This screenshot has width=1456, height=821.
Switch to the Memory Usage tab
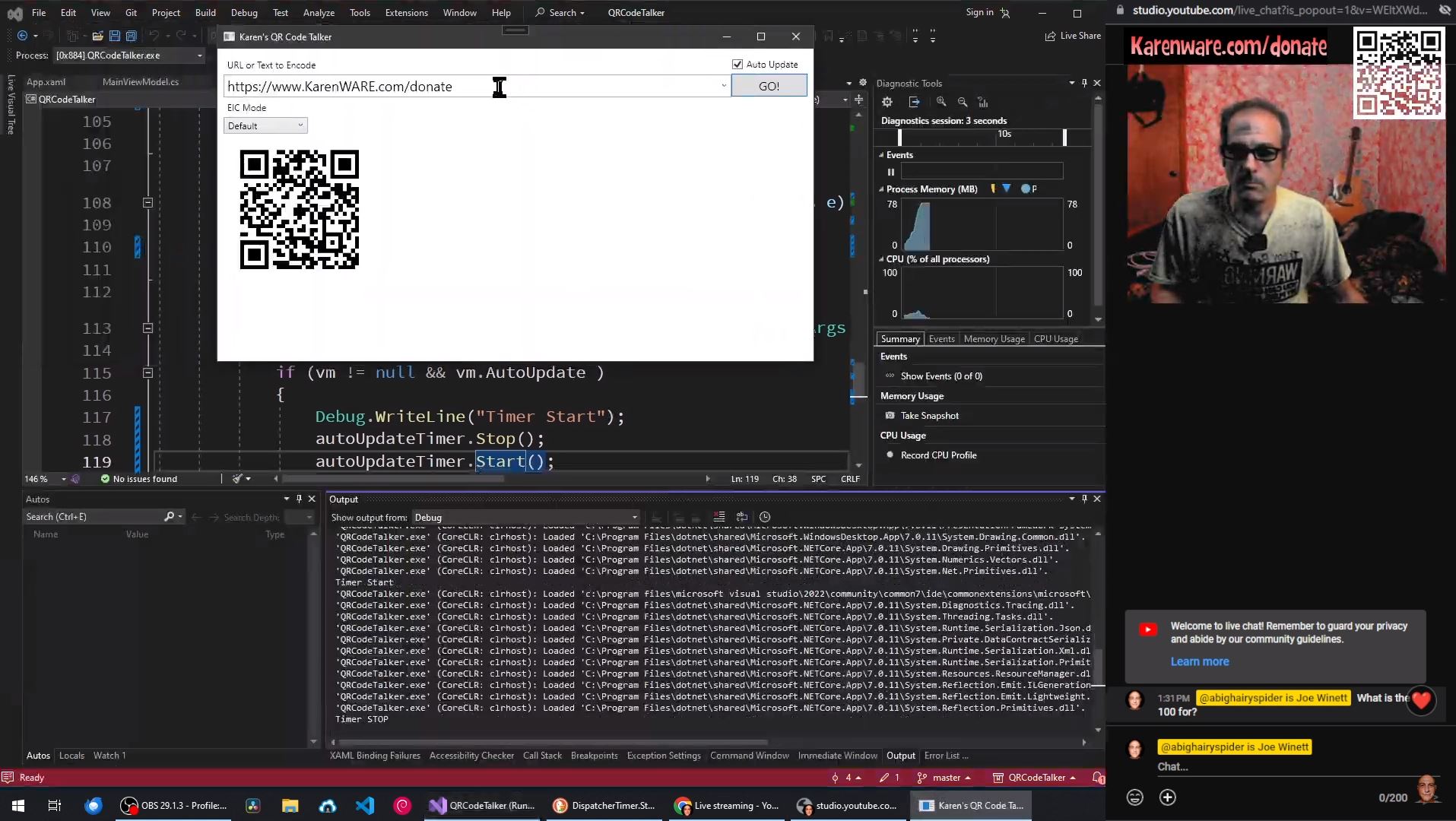(x=993, y=338)
